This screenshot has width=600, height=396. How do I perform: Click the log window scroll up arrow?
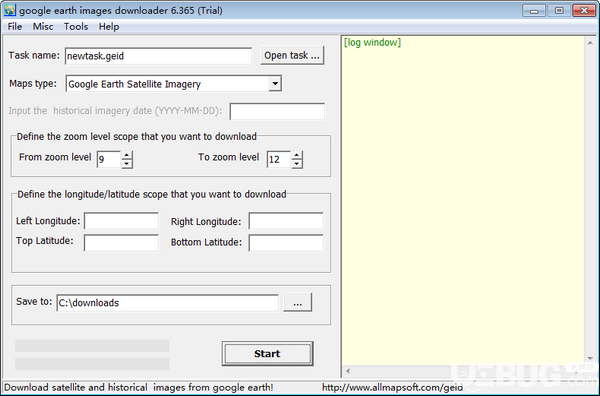(x=590, y=43)
